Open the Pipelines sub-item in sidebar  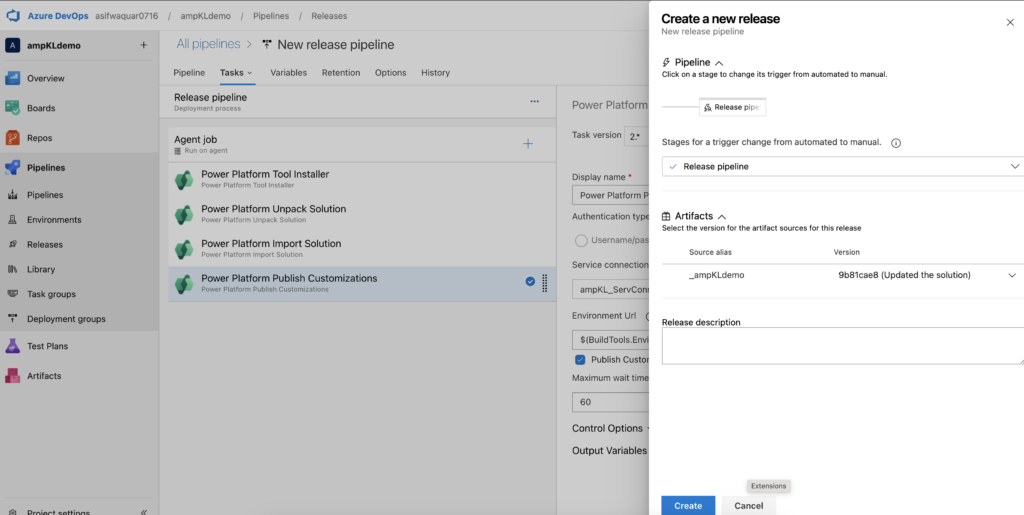[x=45, y=195]
